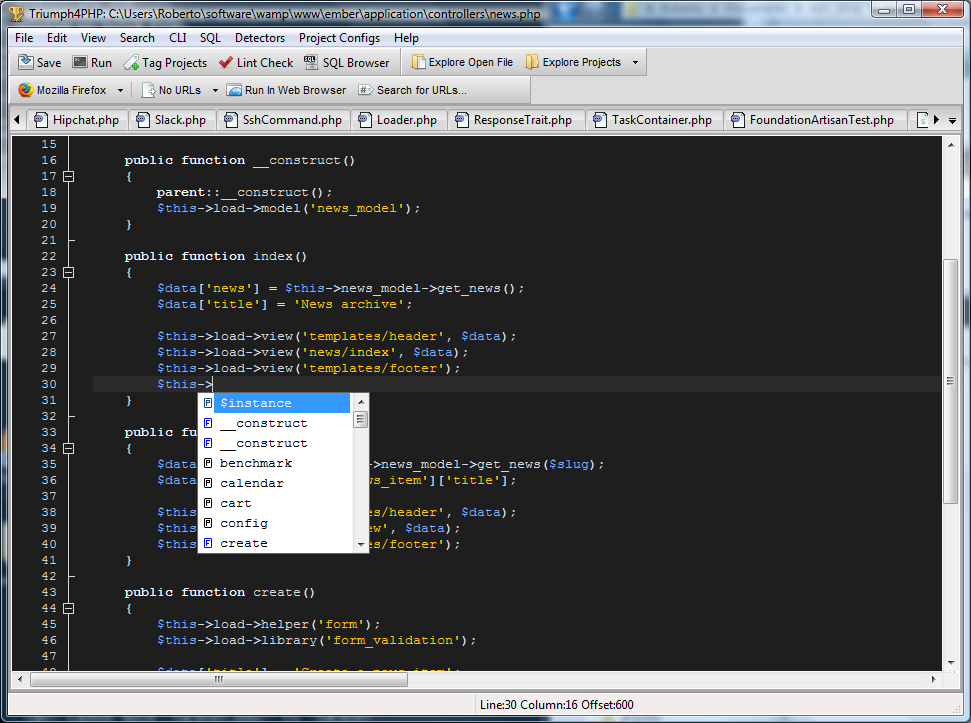Collapse the code fold at line 44
Image resolution: width=971 pixels, height=723 pixels.
coord(69,608)
